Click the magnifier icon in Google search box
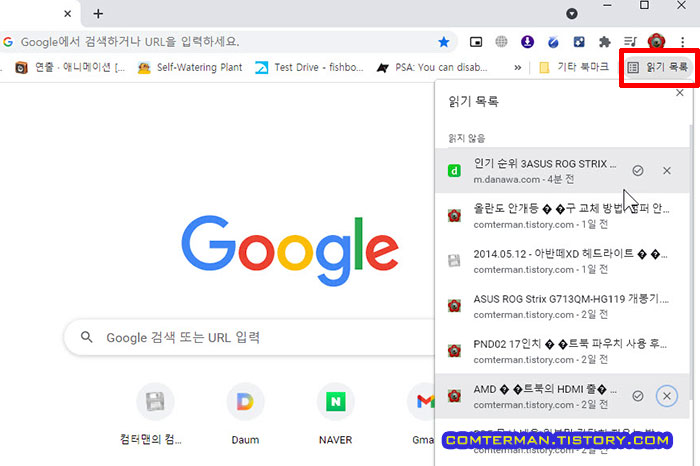Viewport: 700px width, 466px height. point(87,337)
